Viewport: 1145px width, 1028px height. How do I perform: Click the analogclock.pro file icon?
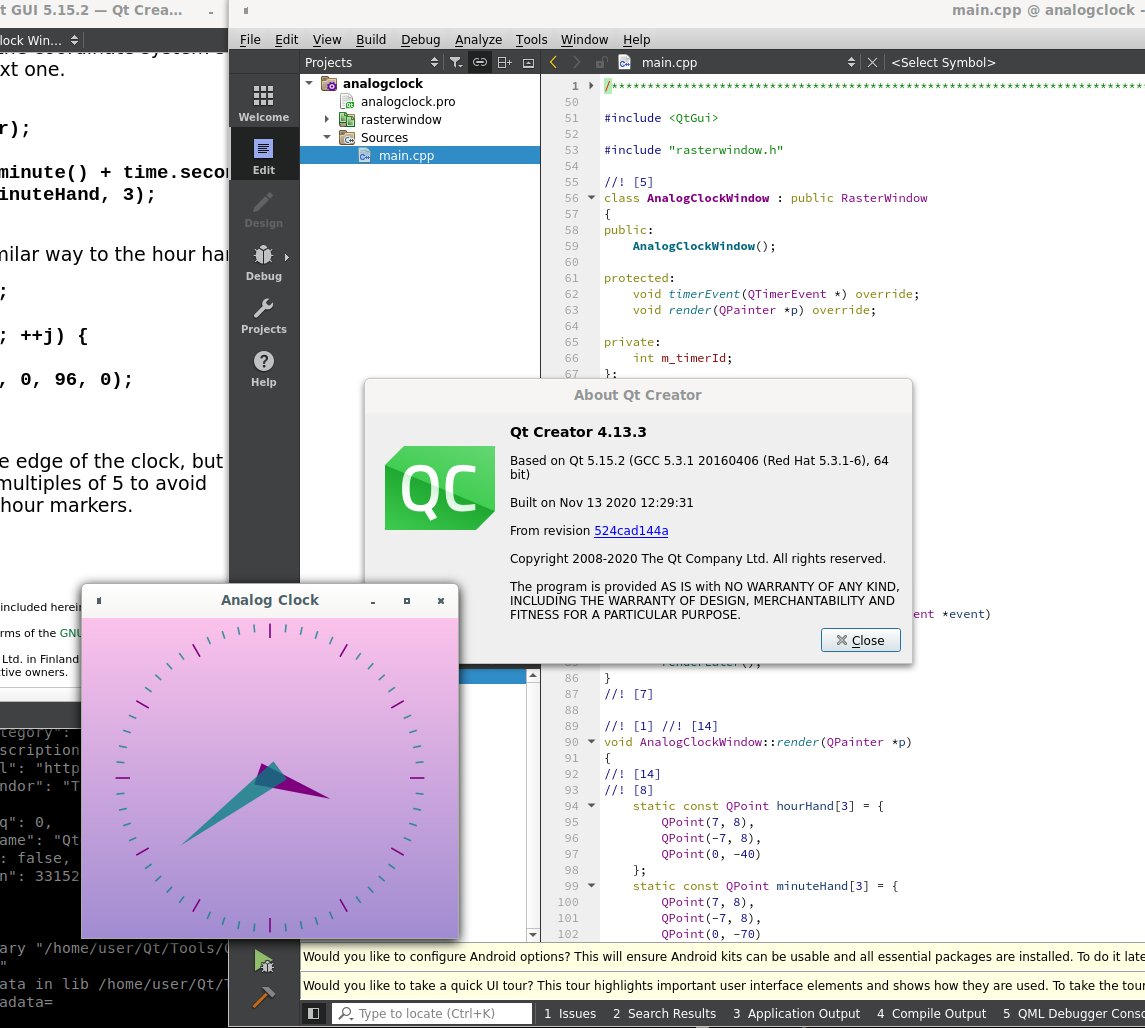(347, 101)
